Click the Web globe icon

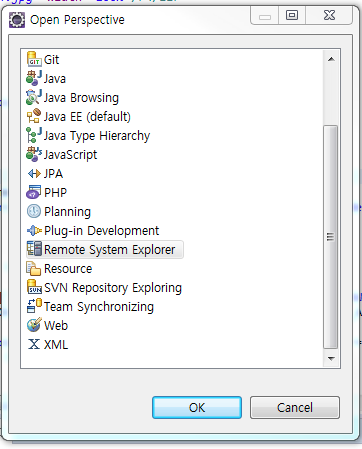click(34, 325)
